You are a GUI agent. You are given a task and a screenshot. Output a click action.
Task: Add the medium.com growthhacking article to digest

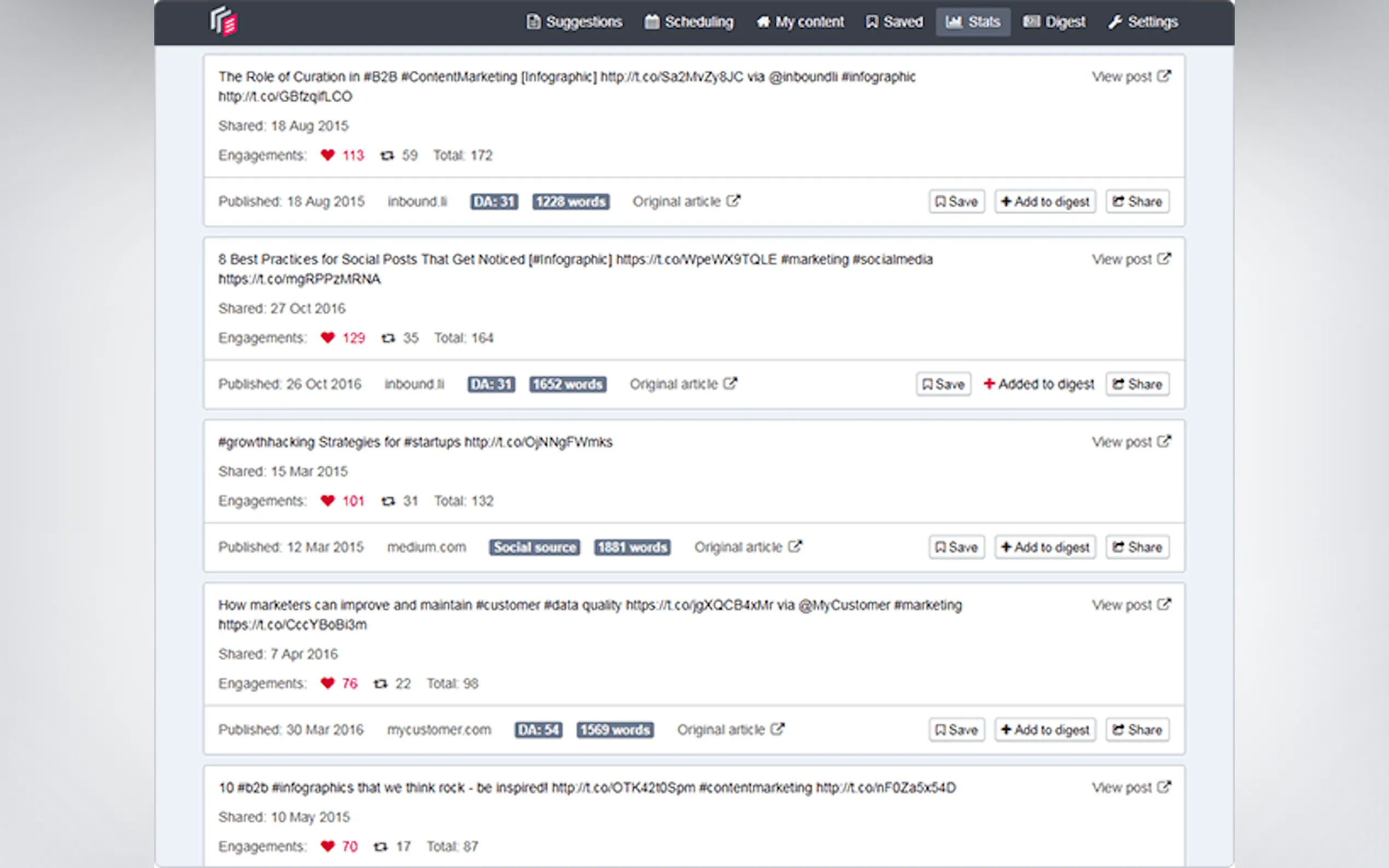tap(1045, 547)
